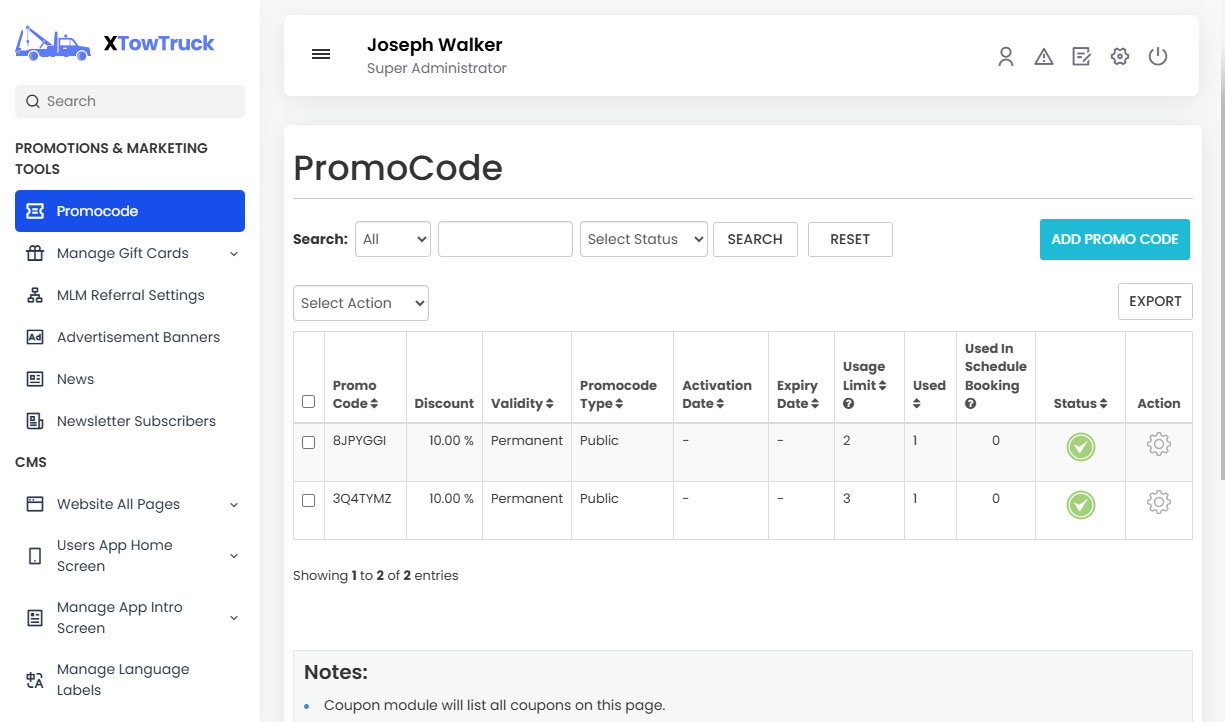Click the edit document icon in header
This screenshot has height=722, width=1225.
1081,57
